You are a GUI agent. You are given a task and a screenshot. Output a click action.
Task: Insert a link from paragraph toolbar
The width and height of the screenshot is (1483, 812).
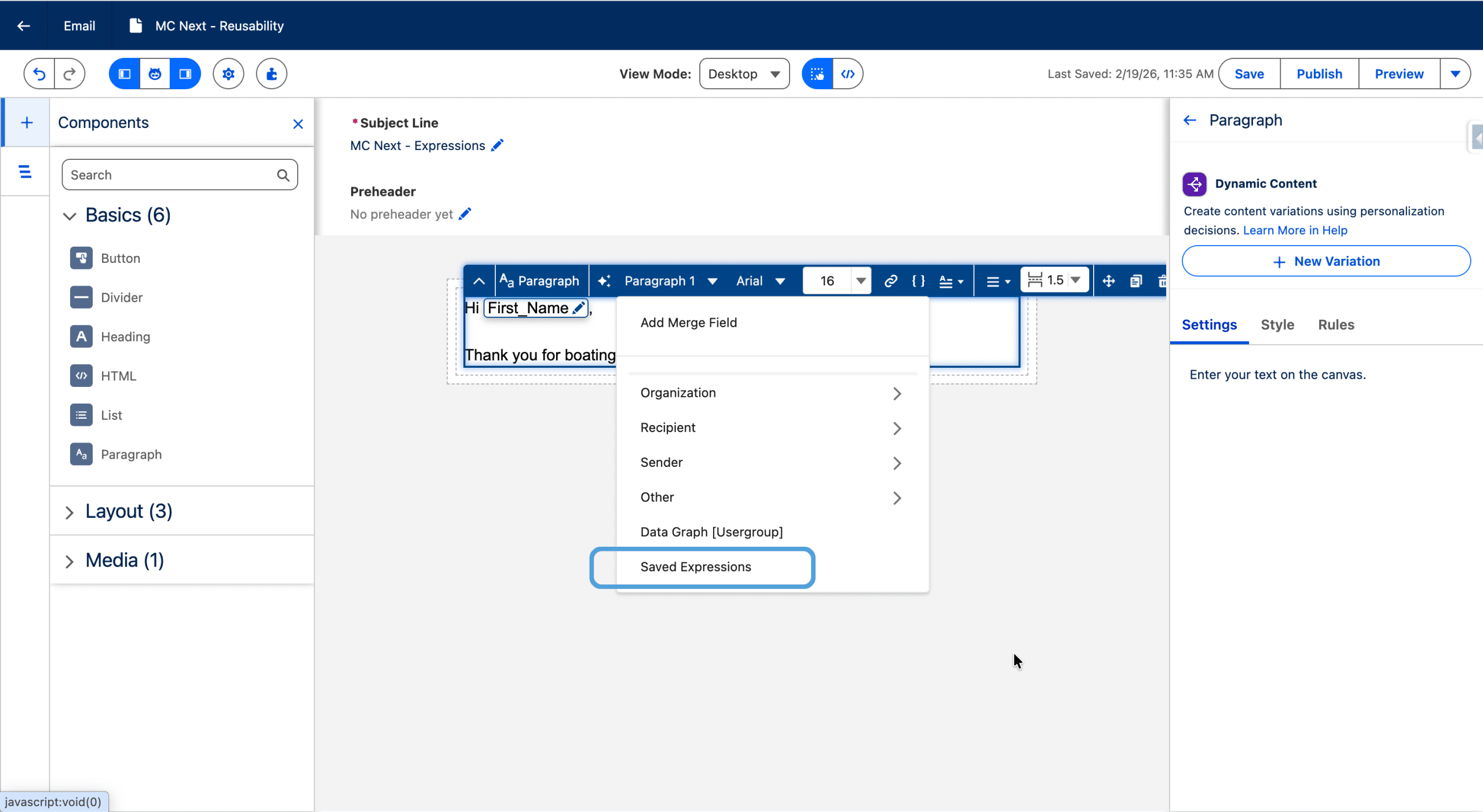pos(890,281)
